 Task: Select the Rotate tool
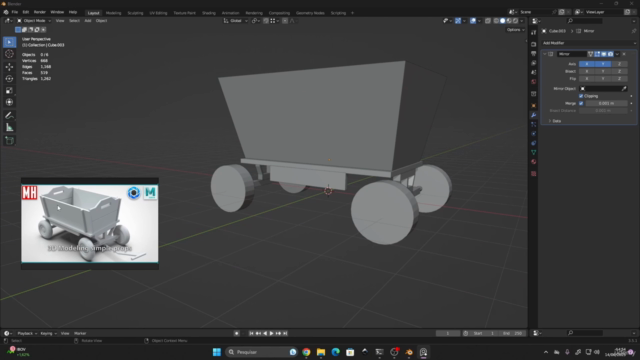[x=9, y=78]
